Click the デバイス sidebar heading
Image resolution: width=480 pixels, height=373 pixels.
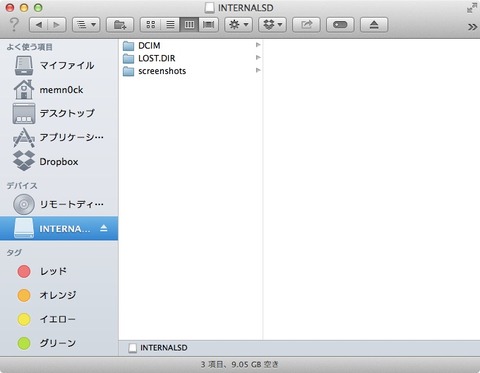point(22,186)
